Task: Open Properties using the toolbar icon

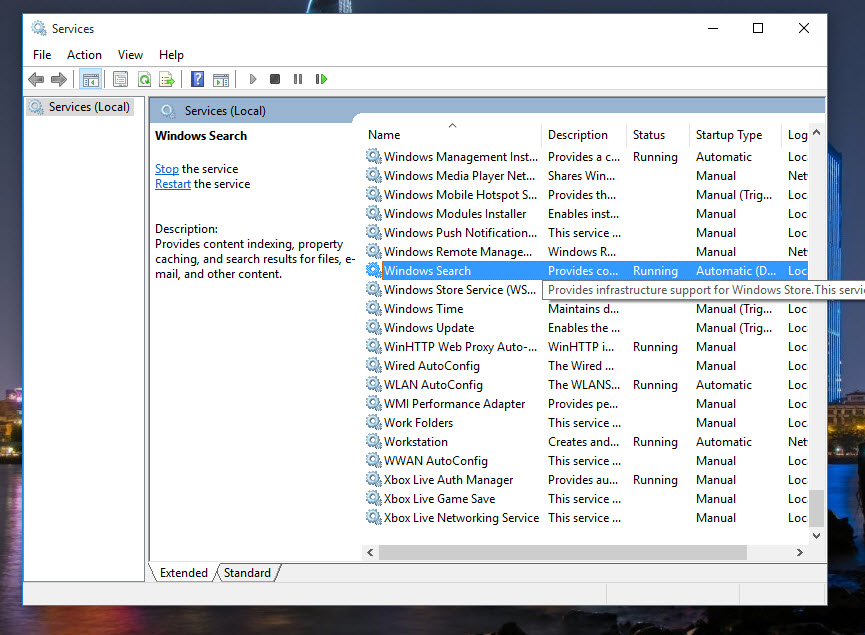Action: coord(120,79)
